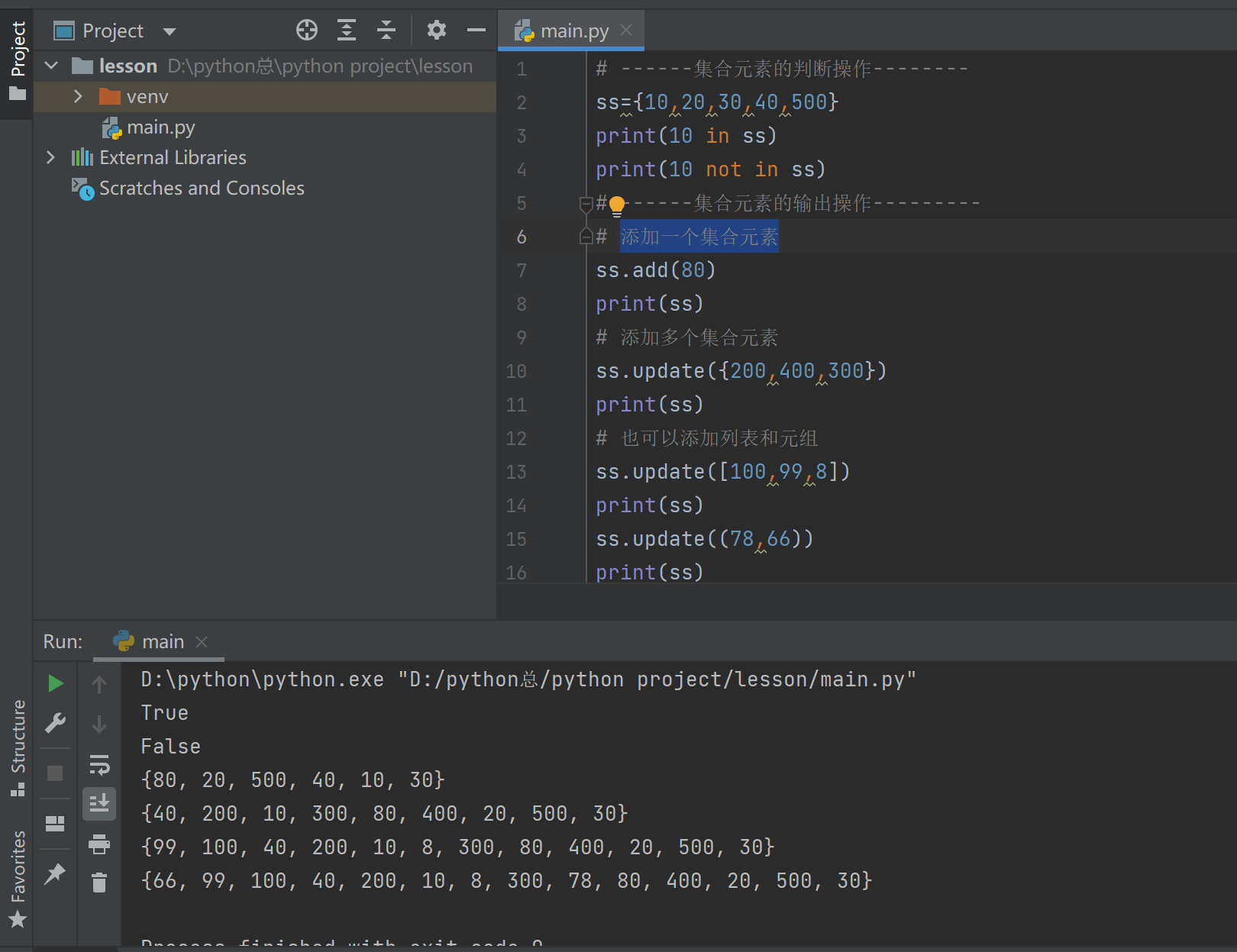
Task: Click output line {80, 20, 500, 40, 10, 30}
Action: pos(292,780)
